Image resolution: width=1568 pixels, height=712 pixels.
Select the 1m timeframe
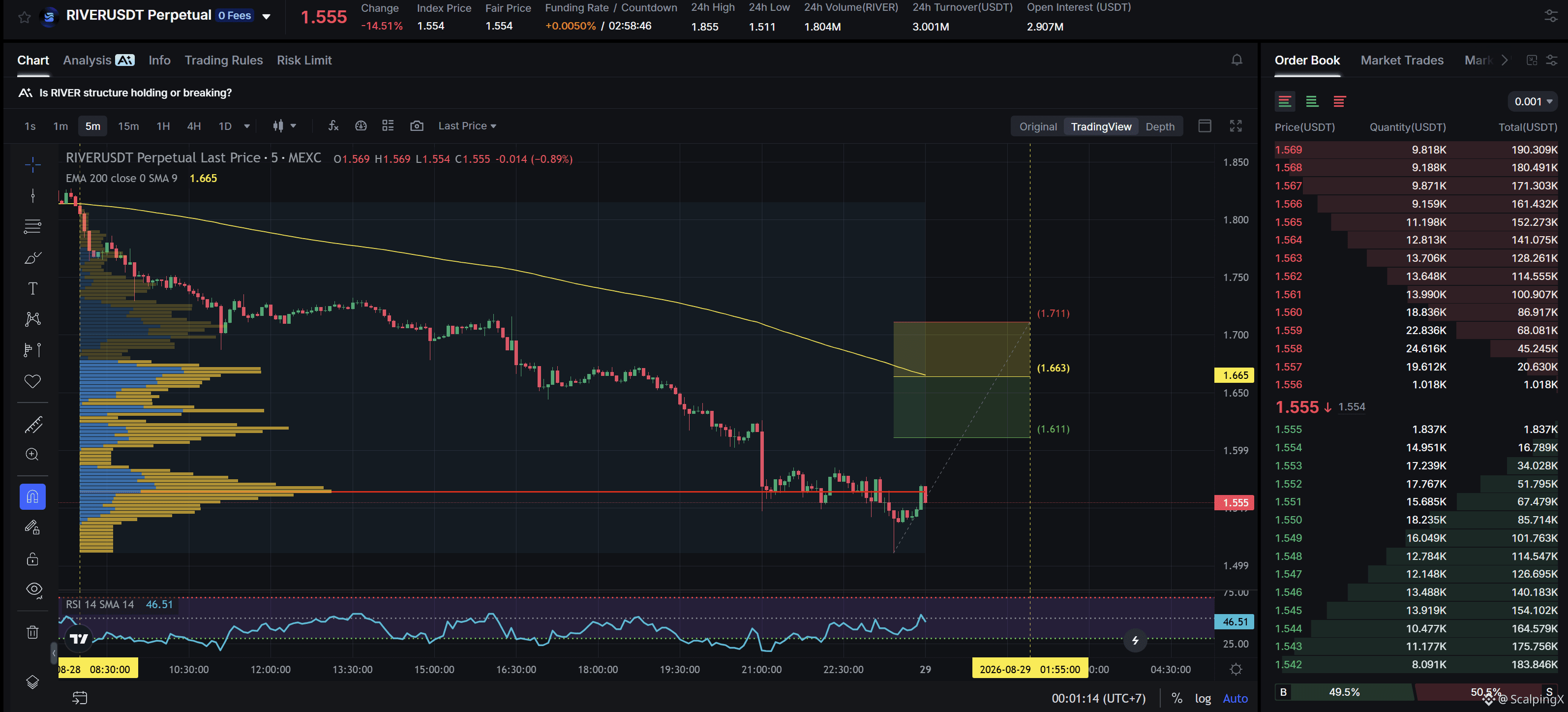[x=60, y=126]
